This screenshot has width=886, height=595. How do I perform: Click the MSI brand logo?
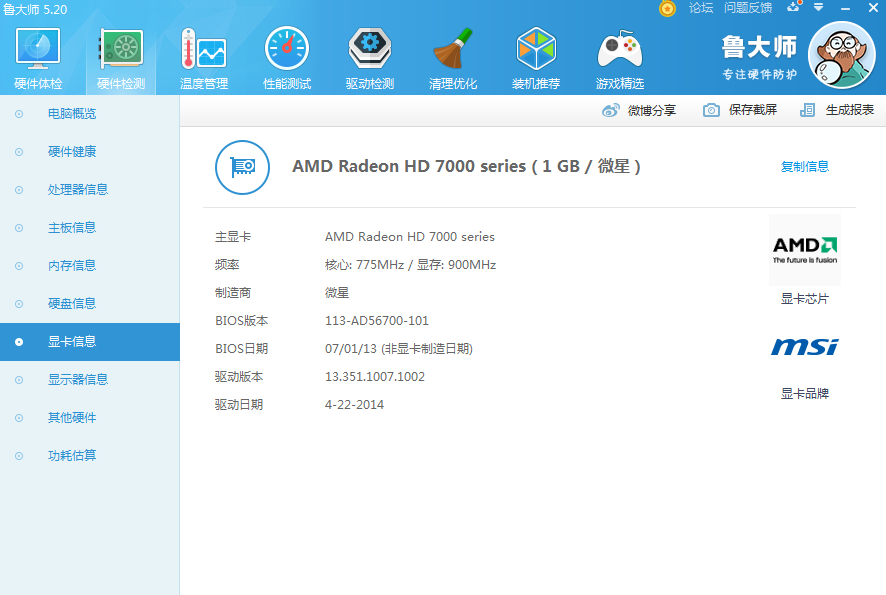pyautogui.click(x=805, y=346)
